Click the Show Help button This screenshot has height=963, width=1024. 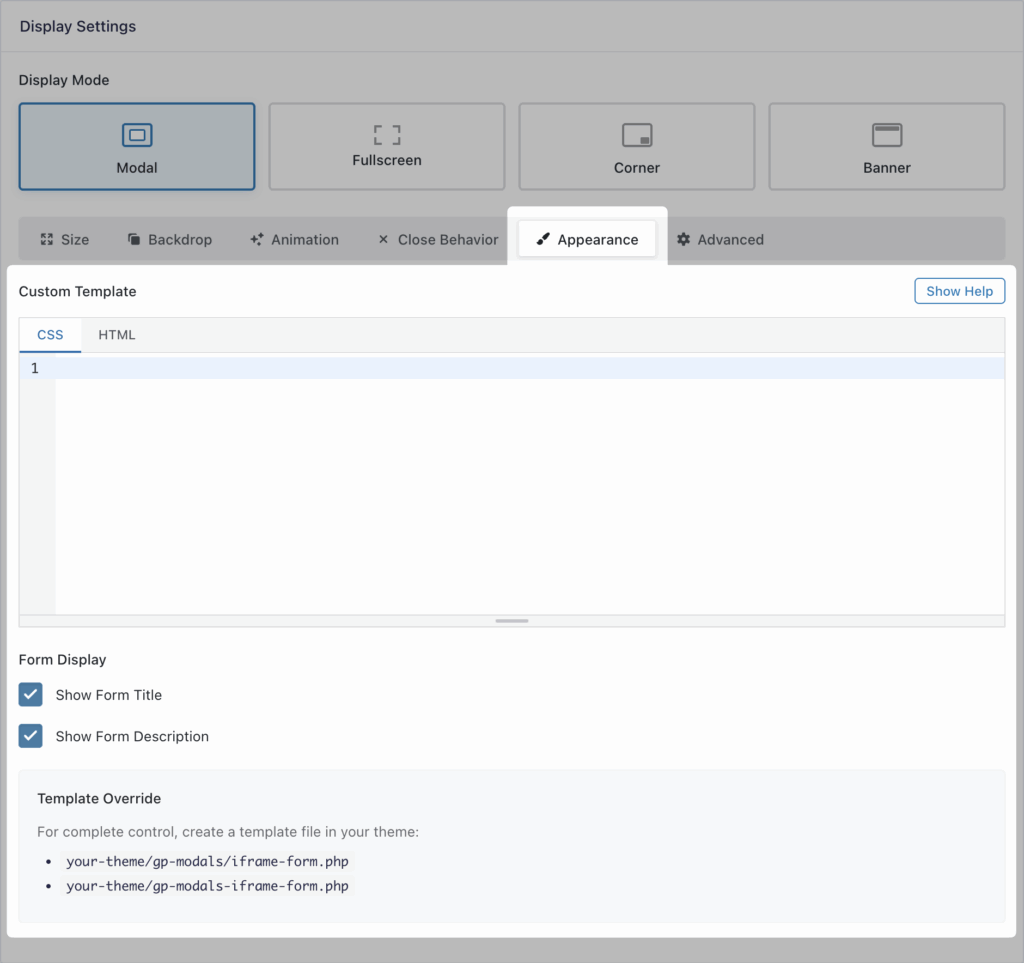point(959,291)
